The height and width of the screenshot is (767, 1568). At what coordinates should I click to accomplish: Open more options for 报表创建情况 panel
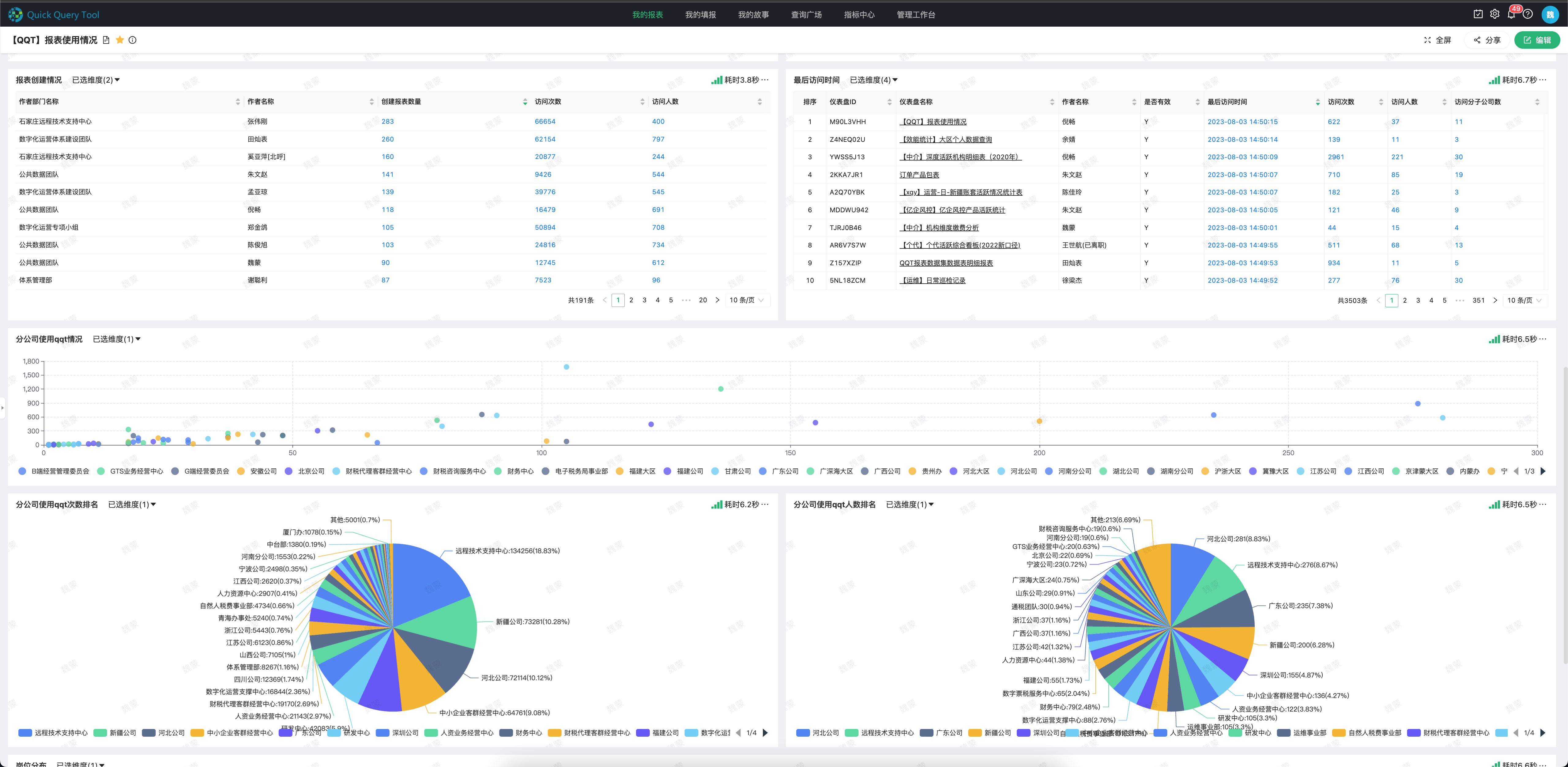coord(765,80)
